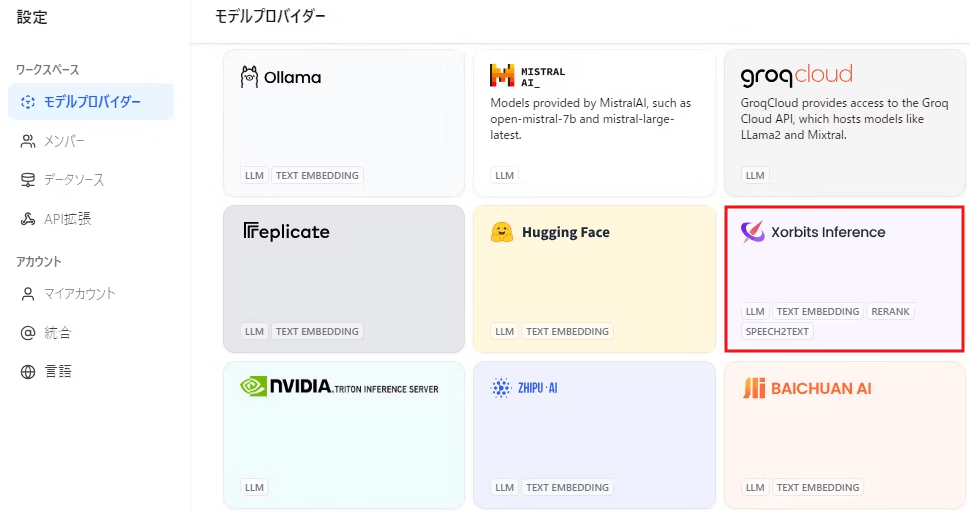Click the 設定 title
The height and width of the screenshot is (513, 970).
pos(32,17)
